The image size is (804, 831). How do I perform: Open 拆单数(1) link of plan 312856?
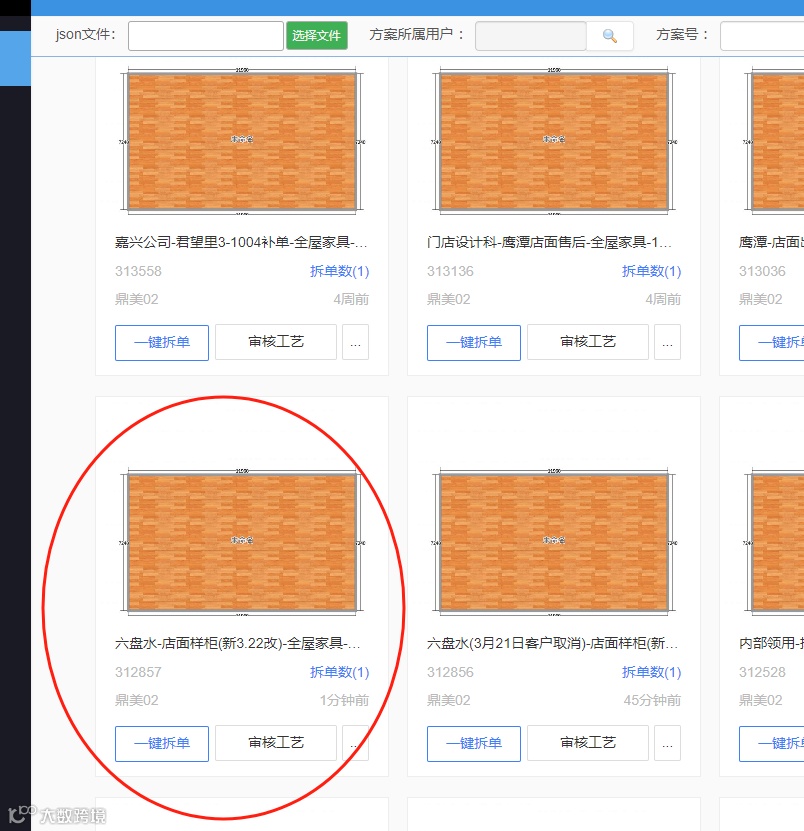651,672
